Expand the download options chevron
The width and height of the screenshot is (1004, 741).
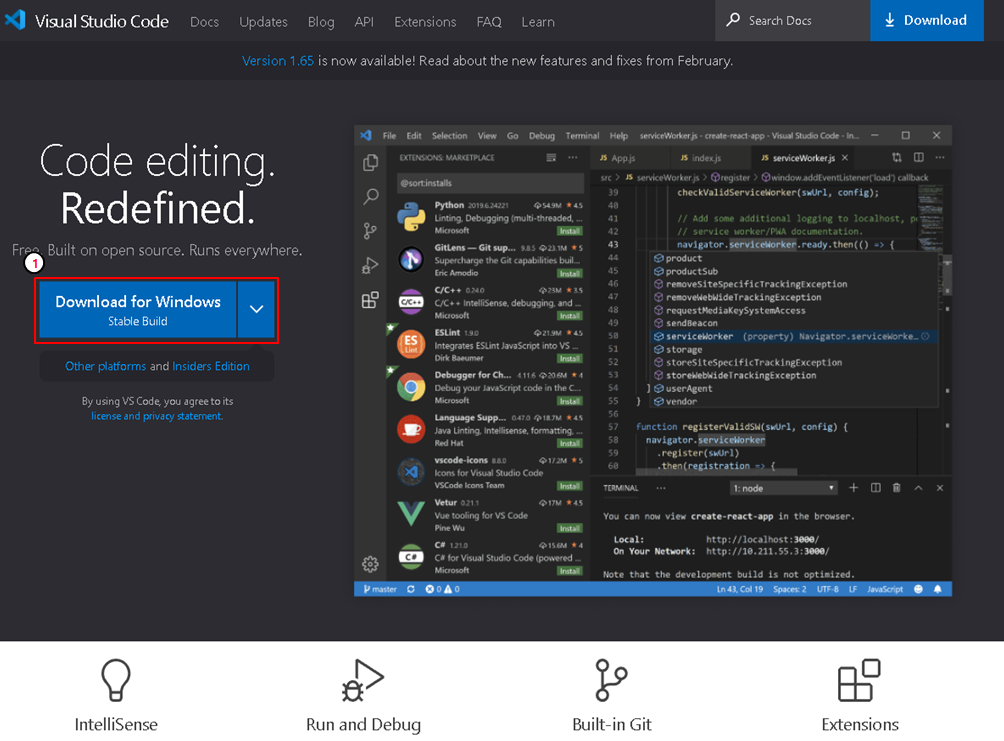coord(257,310)
